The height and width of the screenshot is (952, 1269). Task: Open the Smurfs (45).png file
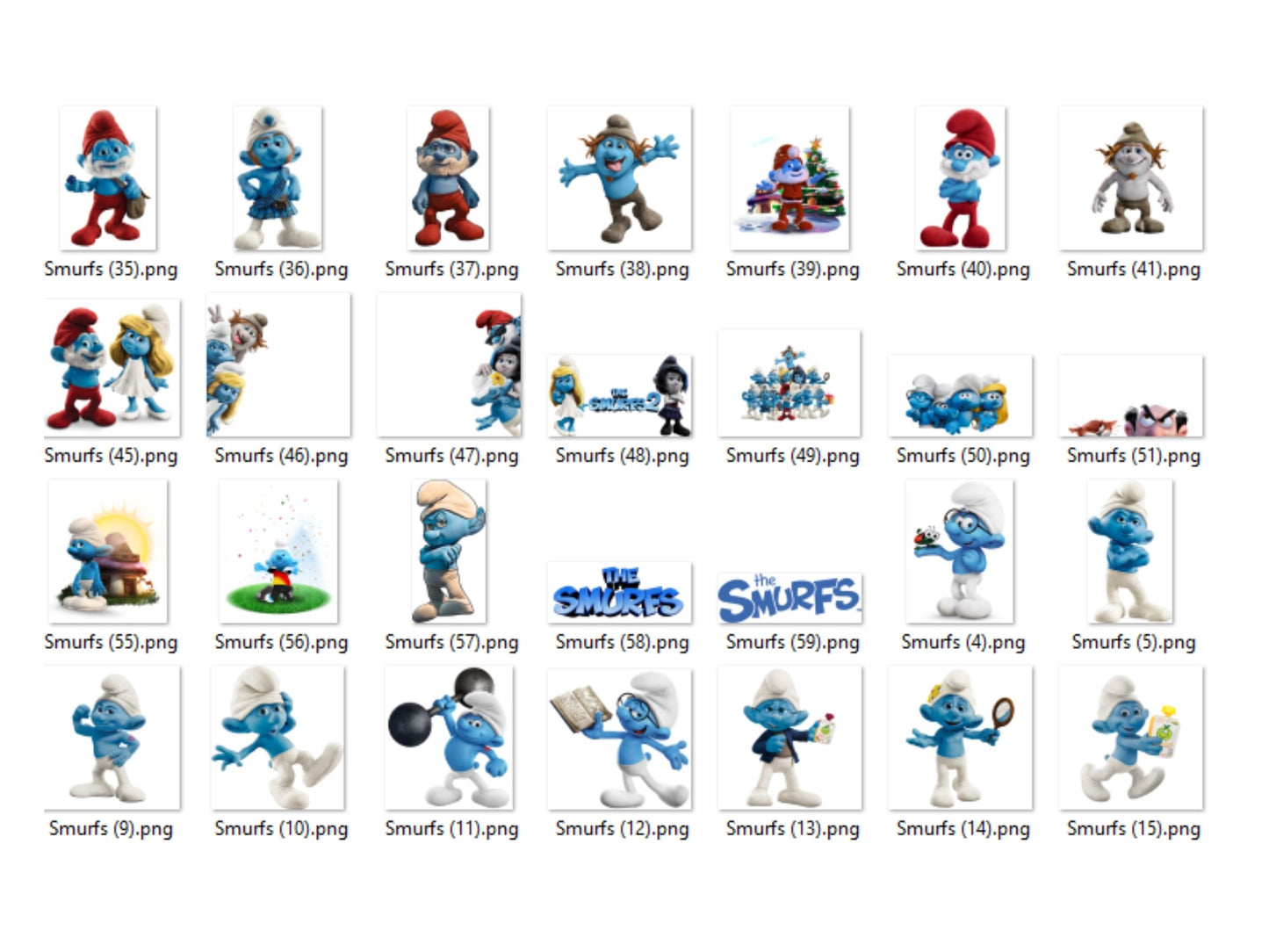112,368
